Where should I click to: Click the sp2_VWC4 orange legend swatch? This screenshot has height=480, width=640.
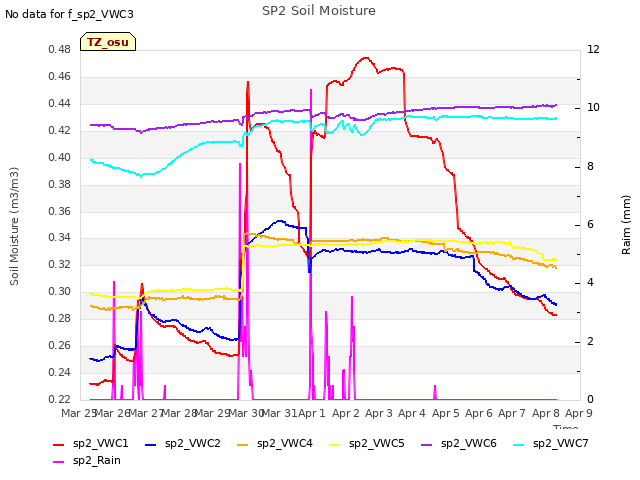pos(243,444)
